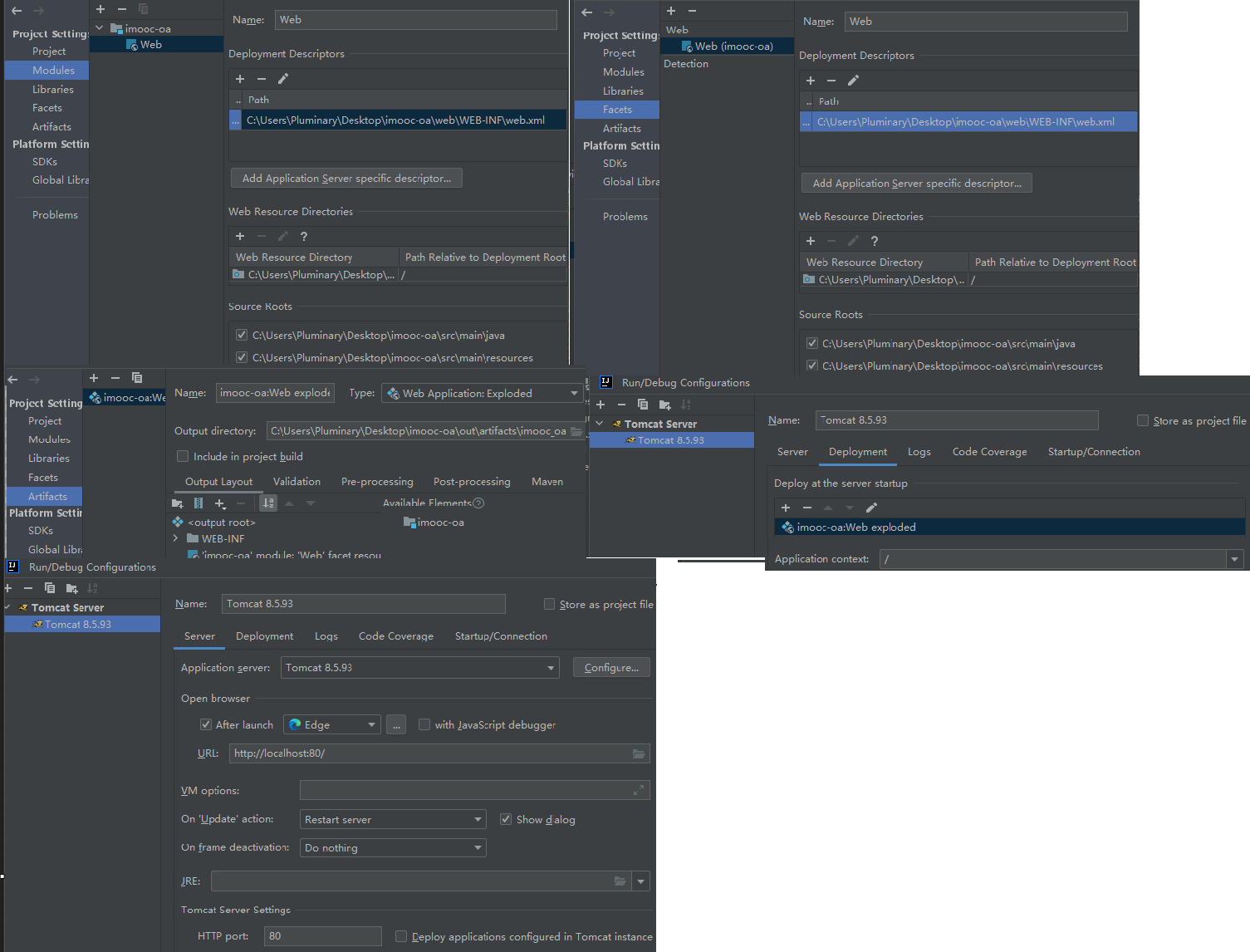Viewport: 1250px width, 952px height.
Task: Open Deployment tab in Server-tab Run/Debug window
Action: point(264,636)
